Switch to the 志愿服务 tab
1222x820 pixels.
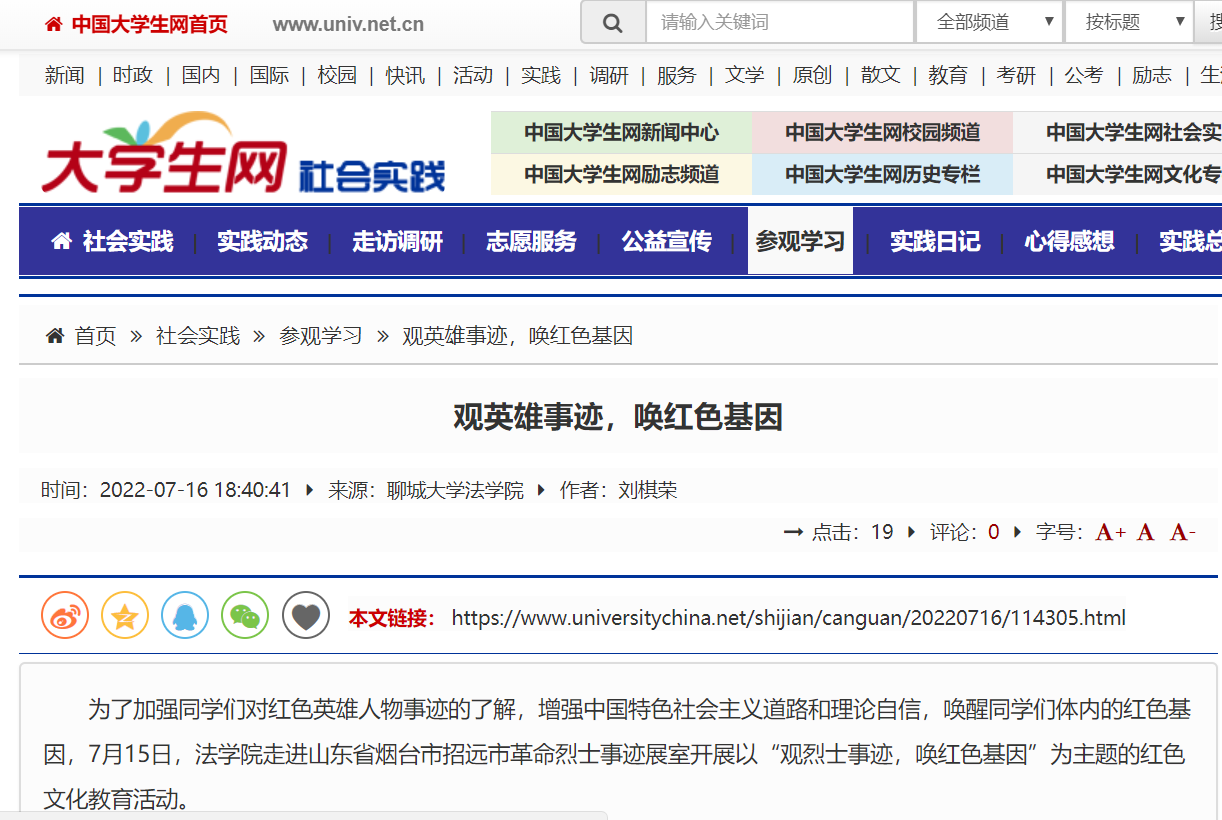[531, 241]
